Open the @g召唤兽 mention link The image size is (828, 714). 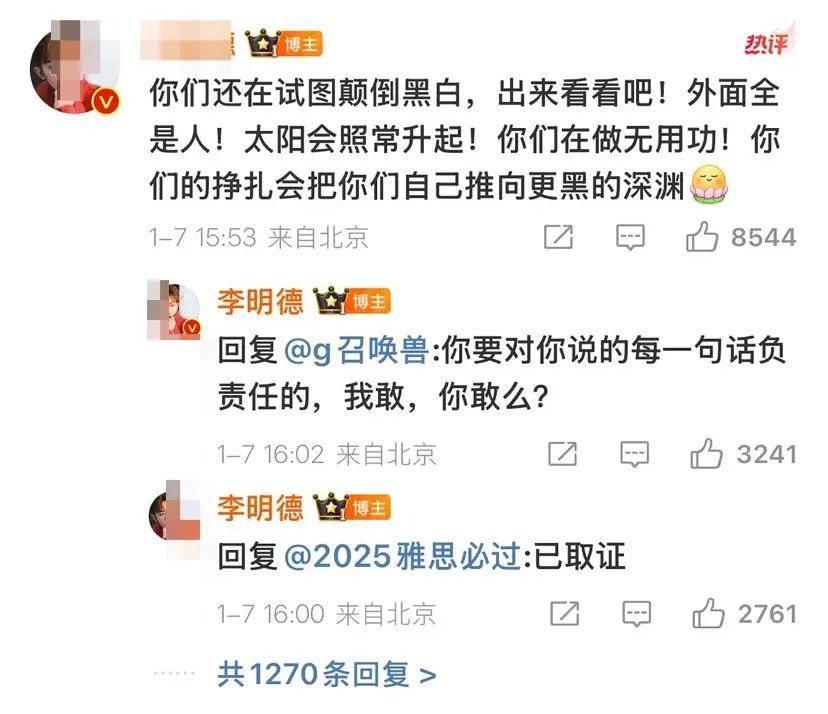click(x=356, y=350)
